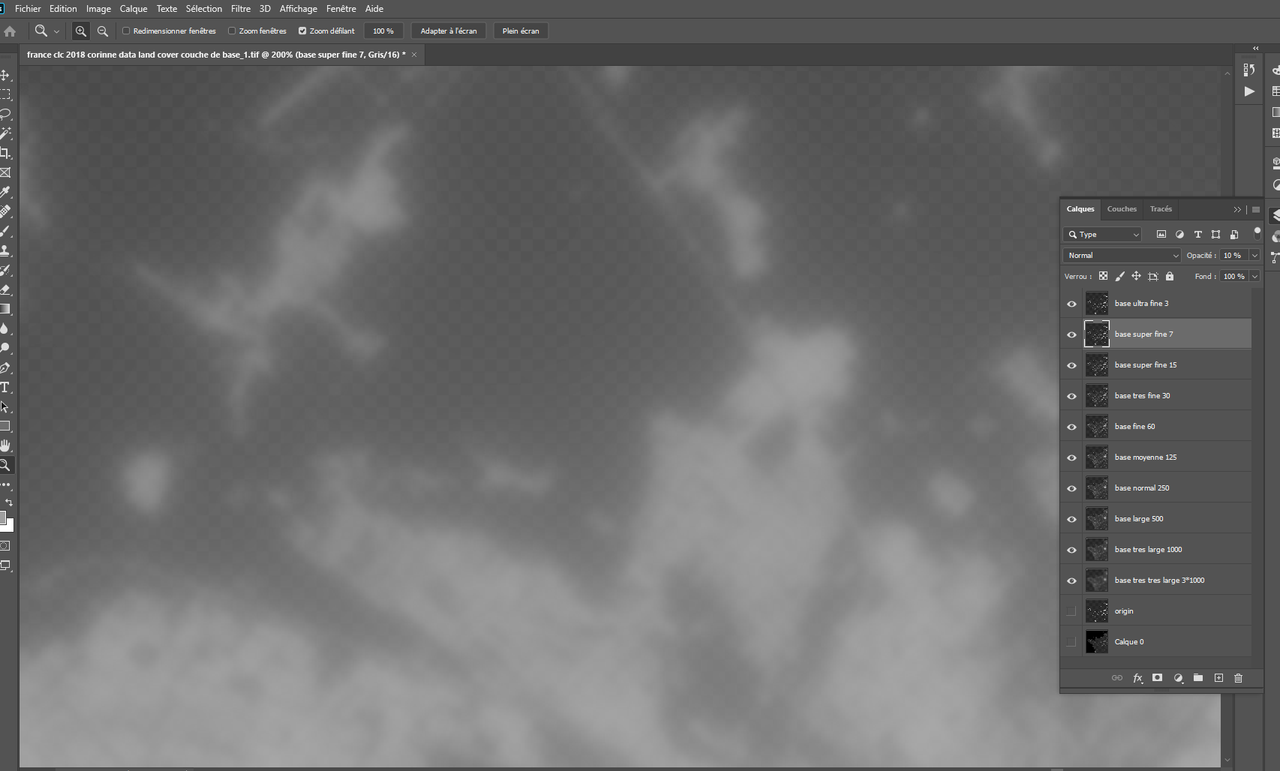Enable Zoom fenêtres checkbox
This screenshot has height=771, width=1280.
(232, 31)
